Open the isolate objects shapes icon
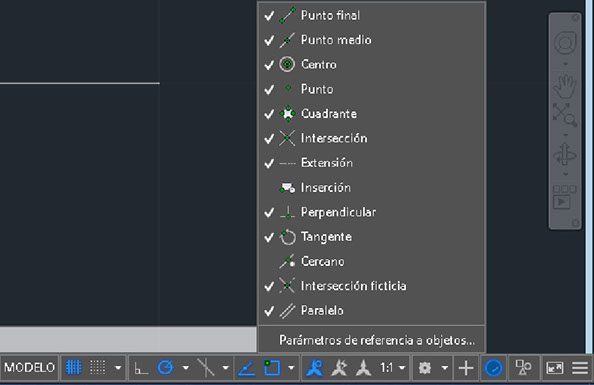594x385 pixels. [x=523, y=367]
